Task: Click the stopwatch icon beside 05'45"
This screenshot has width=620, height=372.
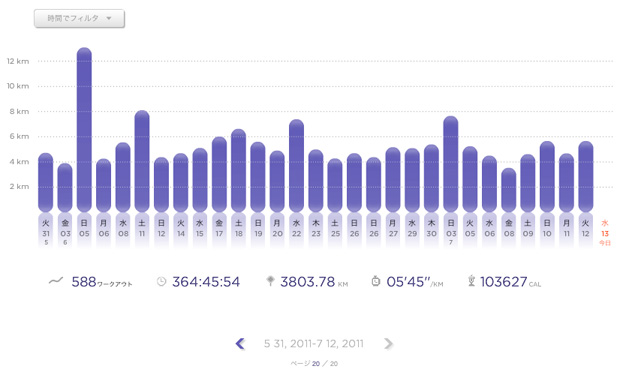Action: [376, 281]
